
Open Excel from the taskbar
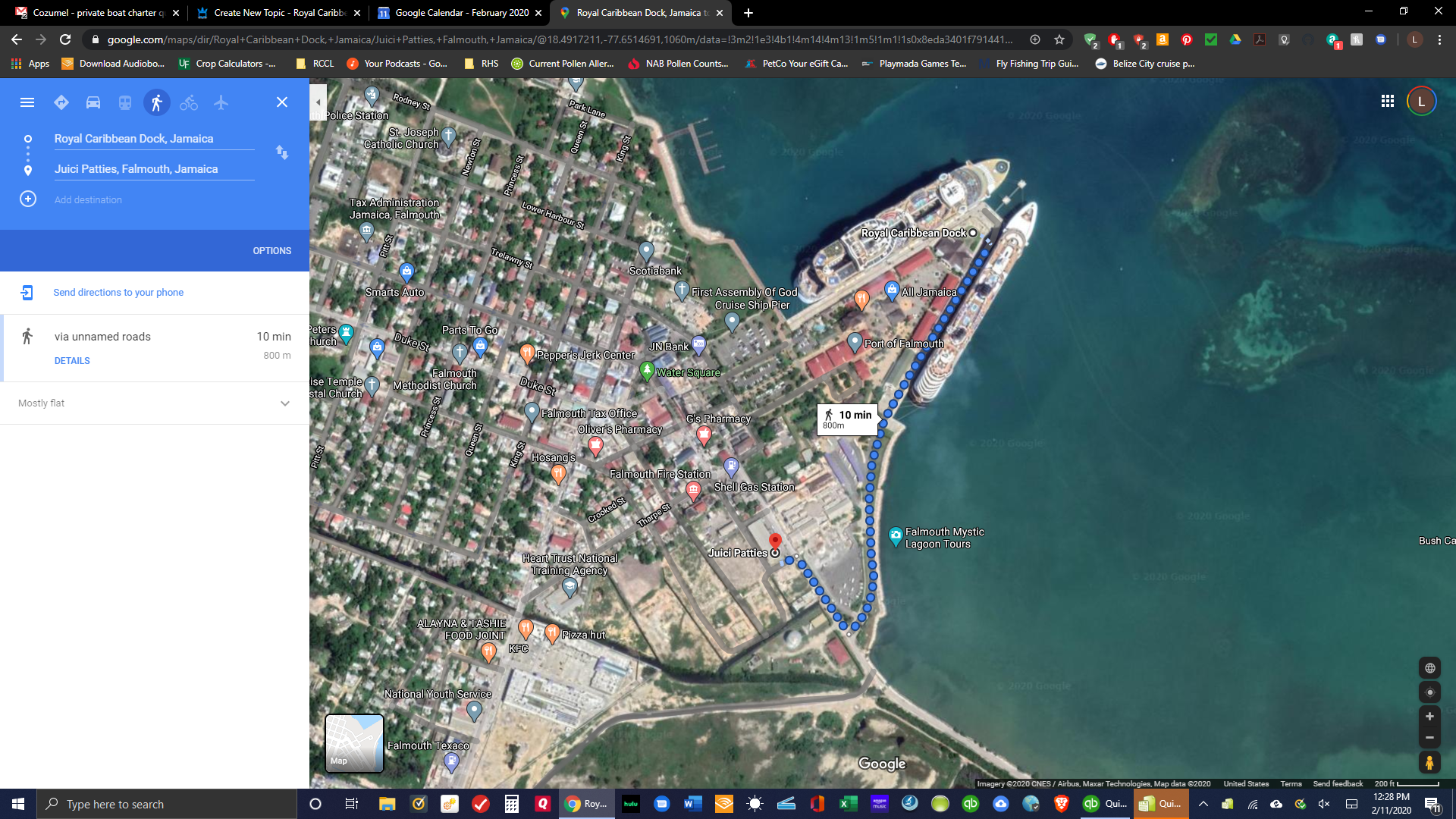click(x=848, y=804)
